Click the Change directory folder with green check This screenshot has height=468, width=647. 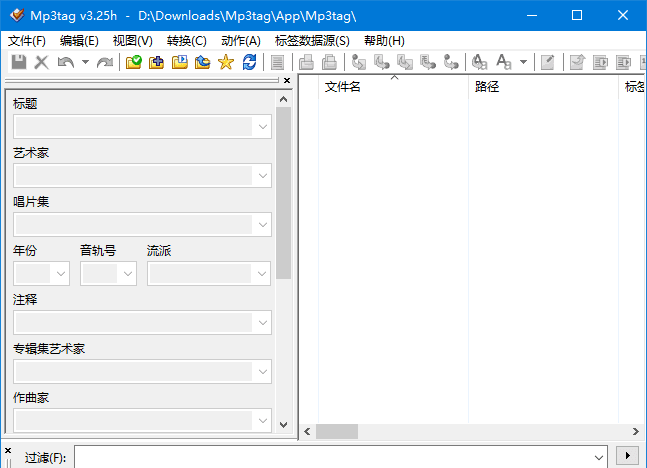click(x=134, y=62)
